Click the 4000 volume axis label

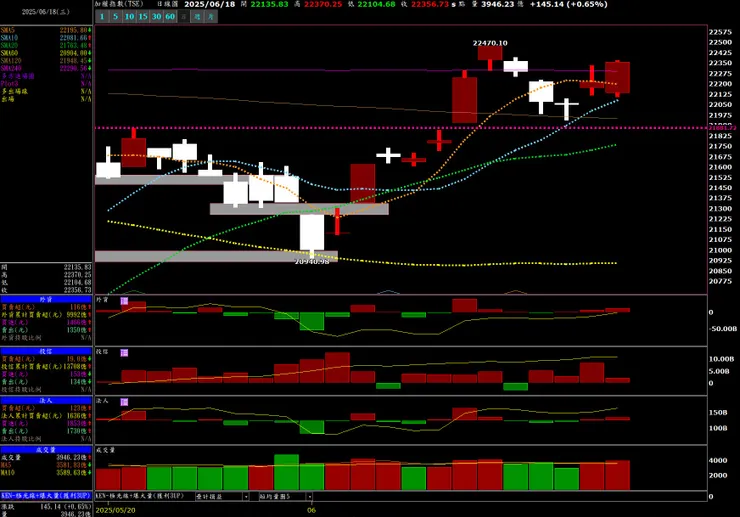[718, 460]
